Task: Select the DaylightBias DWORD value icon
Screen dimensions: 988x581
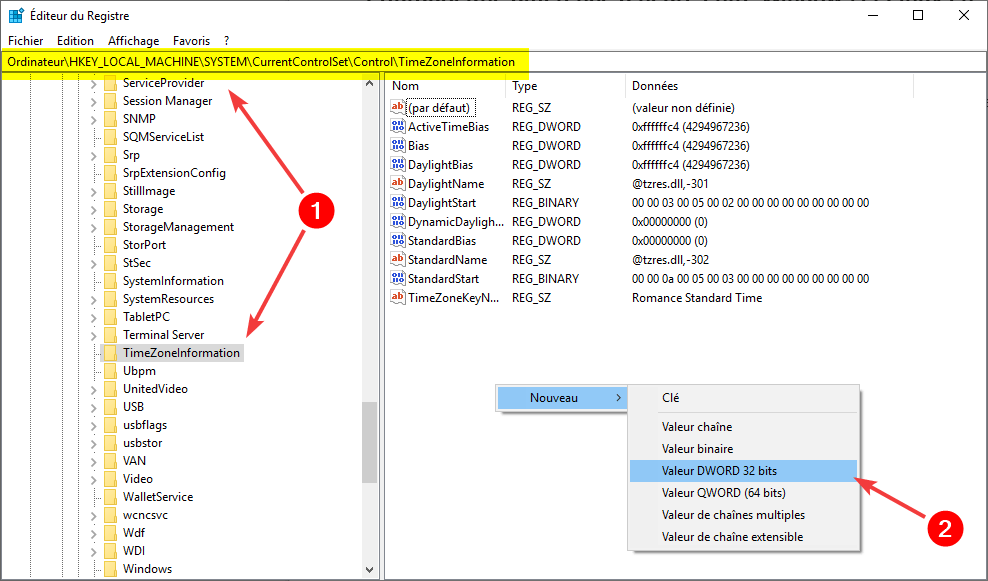Action: point(398,164)
